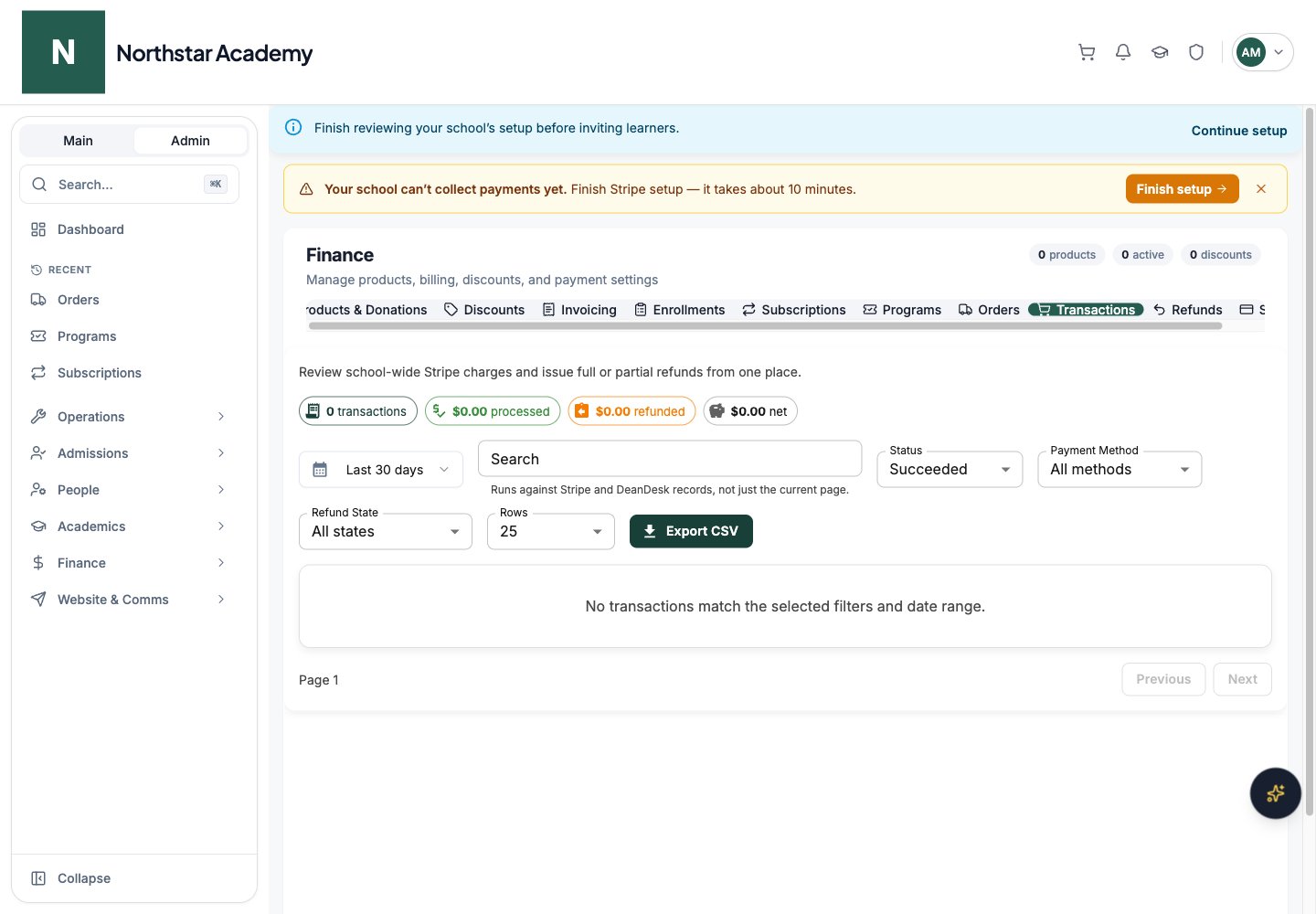Click the shield icon in header
1316x914 pixels.
point(1196,52)
